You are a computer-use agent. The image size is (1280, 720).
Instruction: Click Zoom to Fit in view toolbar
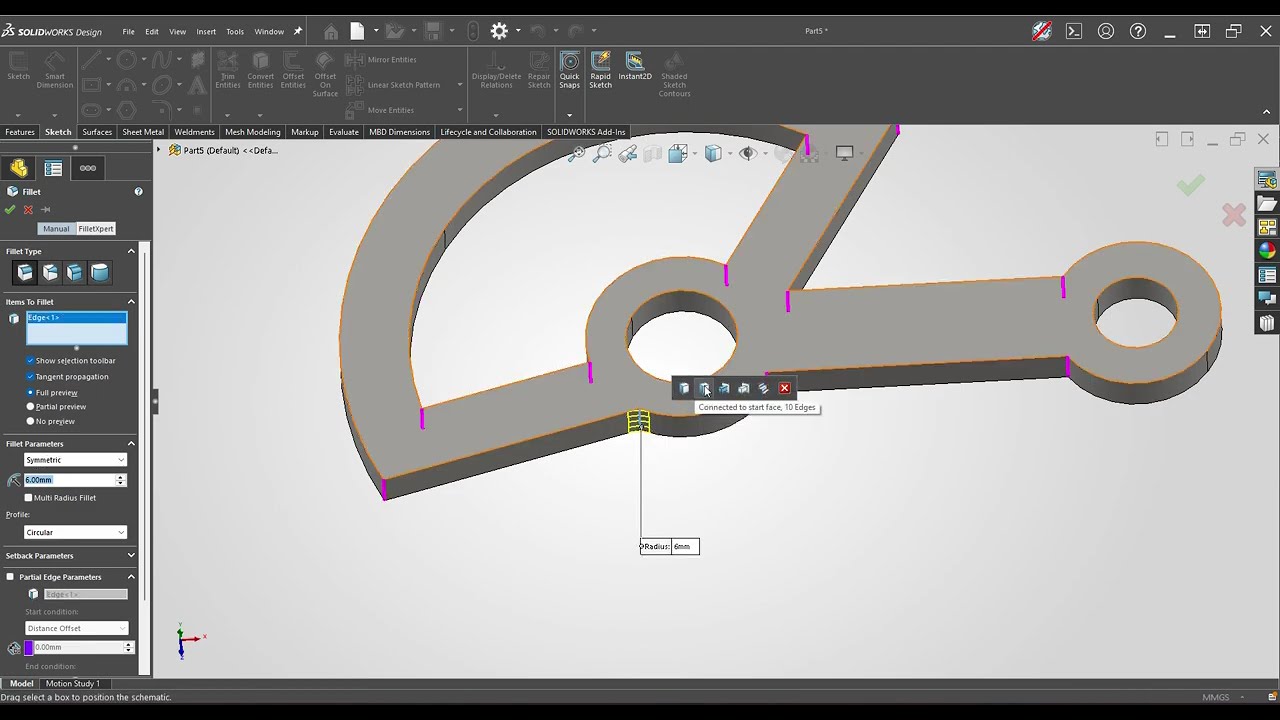(x=577, y=154)
